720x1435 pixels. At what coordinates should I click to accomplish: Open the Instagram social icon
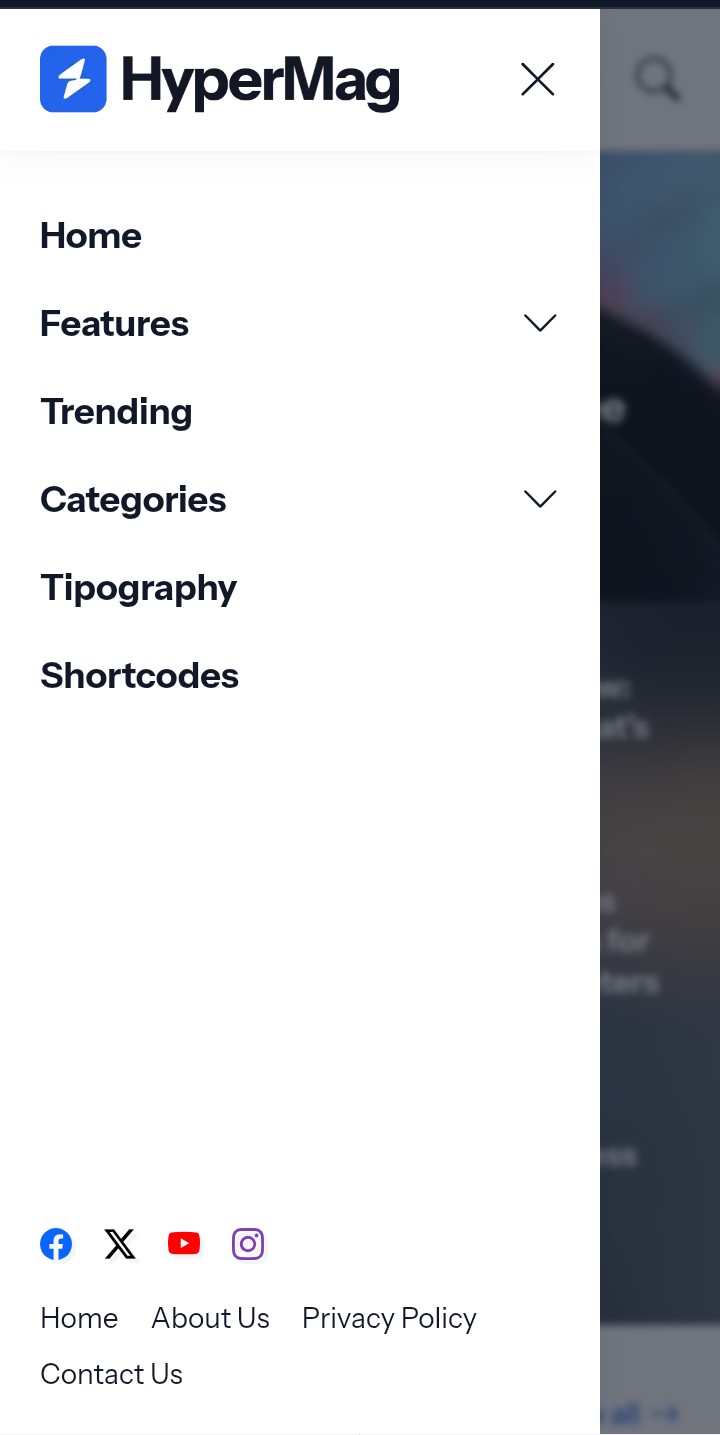[248, 1243]
